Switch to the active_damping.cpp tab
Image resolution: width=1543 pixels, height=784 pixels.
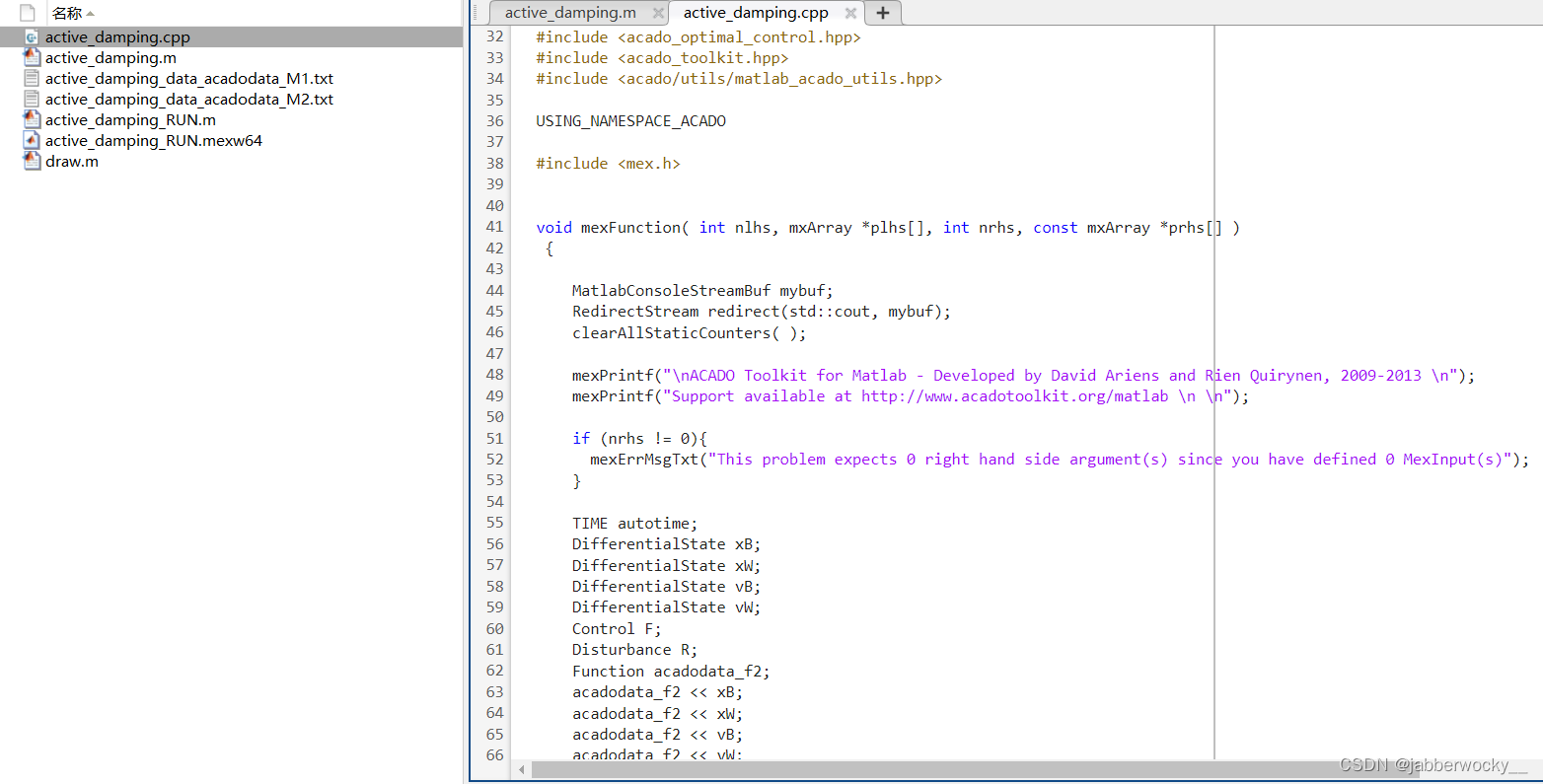756,13
